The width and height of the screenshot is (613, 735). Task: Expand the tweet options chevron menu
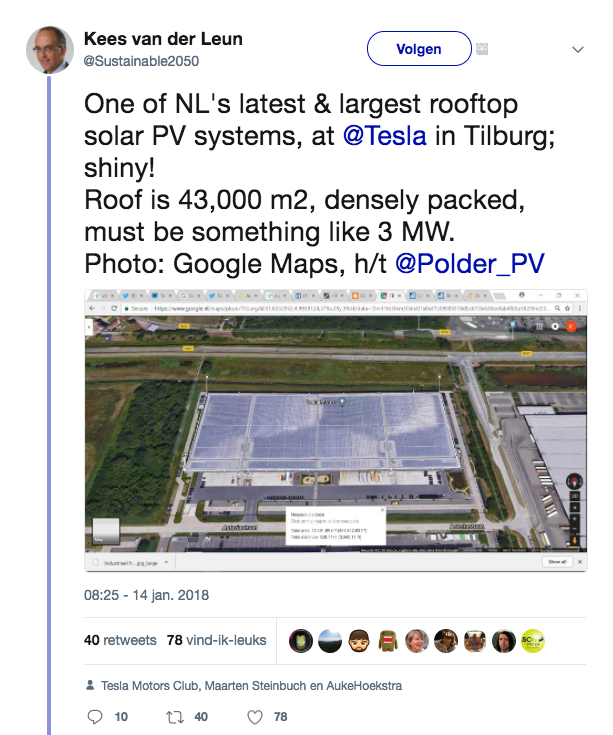click(578, 49)
